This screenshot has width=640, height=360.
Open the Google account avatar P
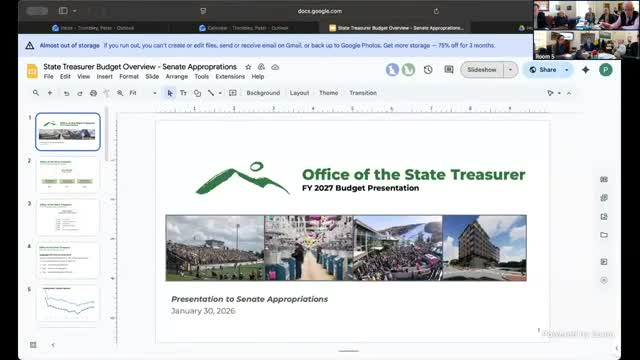point(606,70)
